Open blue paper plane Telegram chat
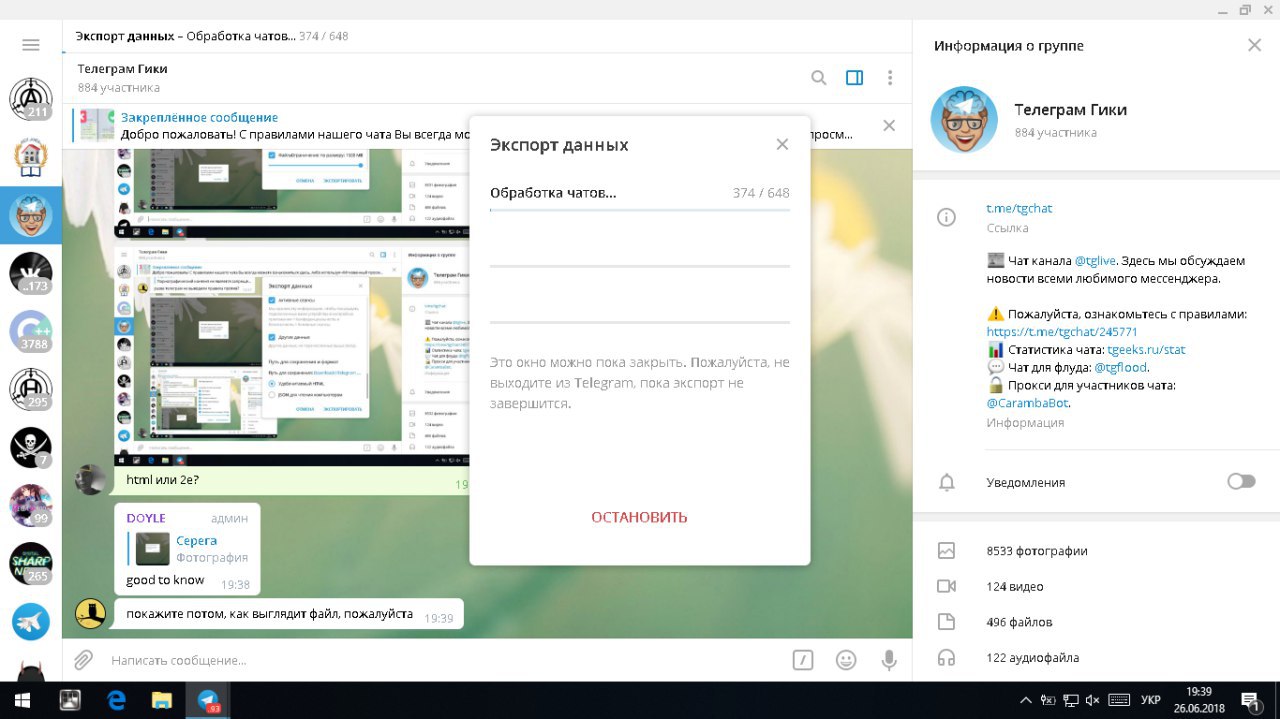 point(31,621)
